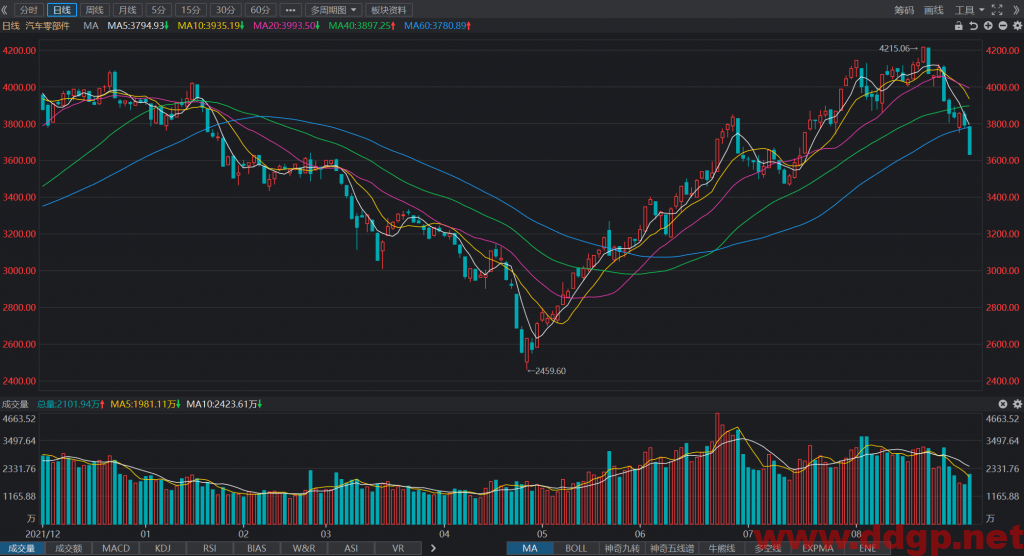Image resolution: width=1024 pixels, height=556 pixels.
Task: Expand right panel with double-chevron icon
Action: click(1016, 10)
